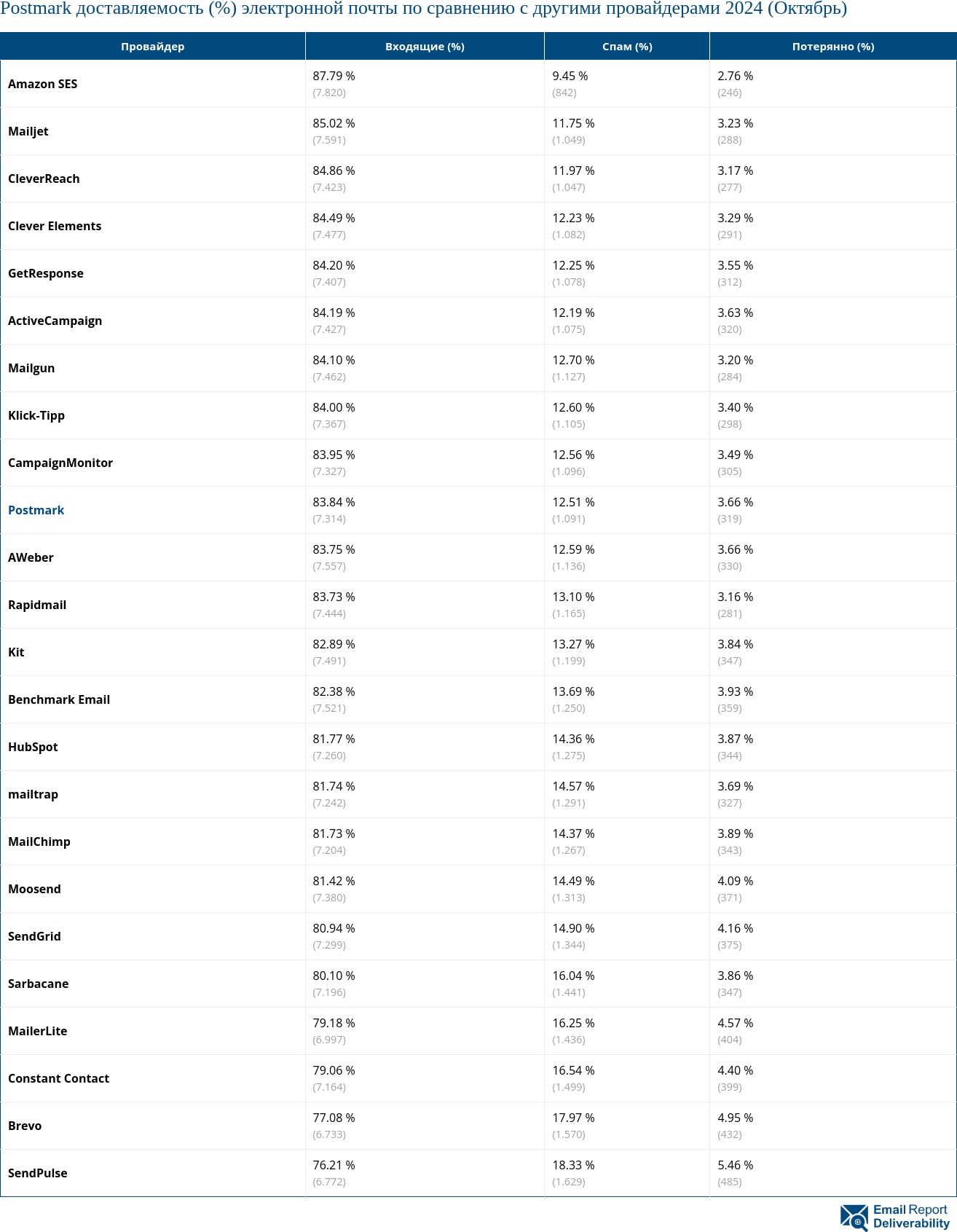Open the HubSpot provider entry
The image size is (957, 1232).
33,747
